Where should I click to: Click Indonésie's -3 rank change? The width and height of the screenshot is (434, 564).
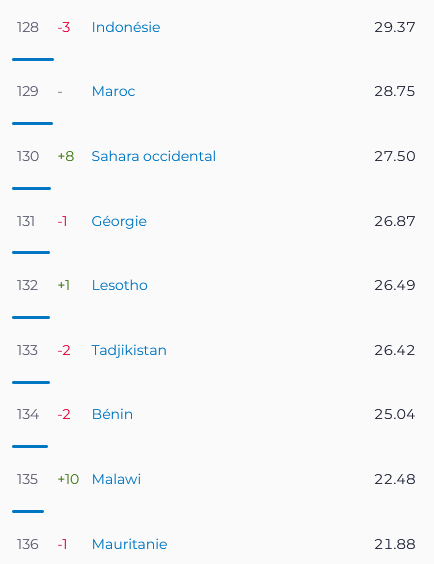coord(64,27)
